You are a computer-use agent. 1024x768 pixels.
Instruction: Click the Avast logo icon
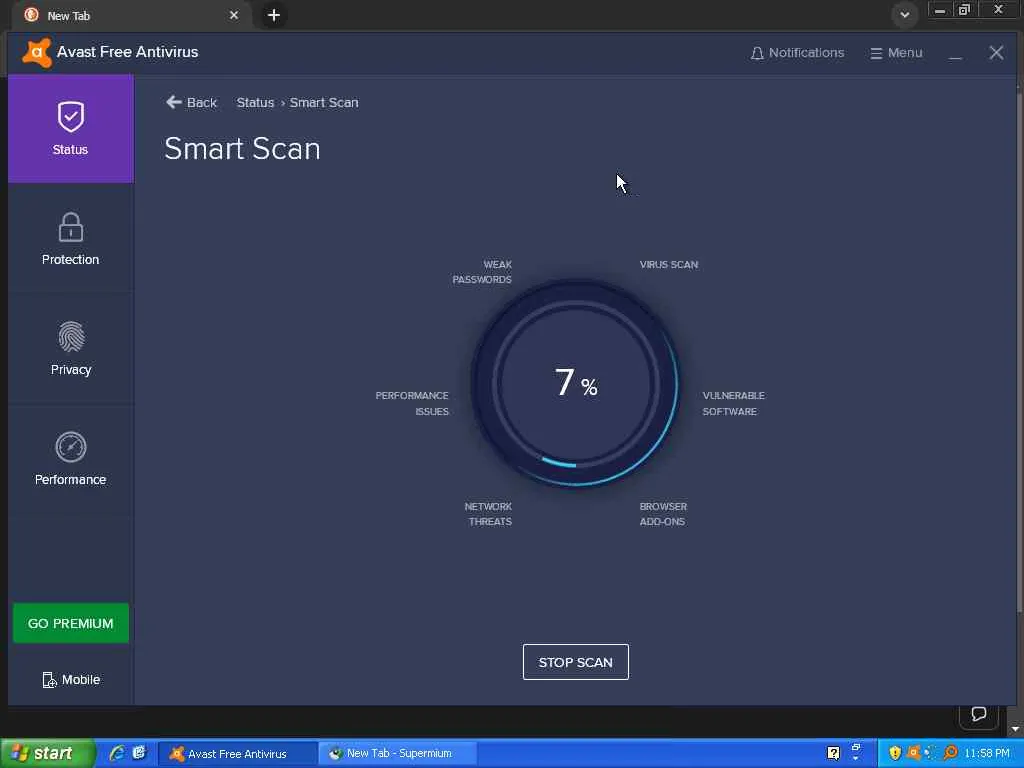click(x=37, y=53)
